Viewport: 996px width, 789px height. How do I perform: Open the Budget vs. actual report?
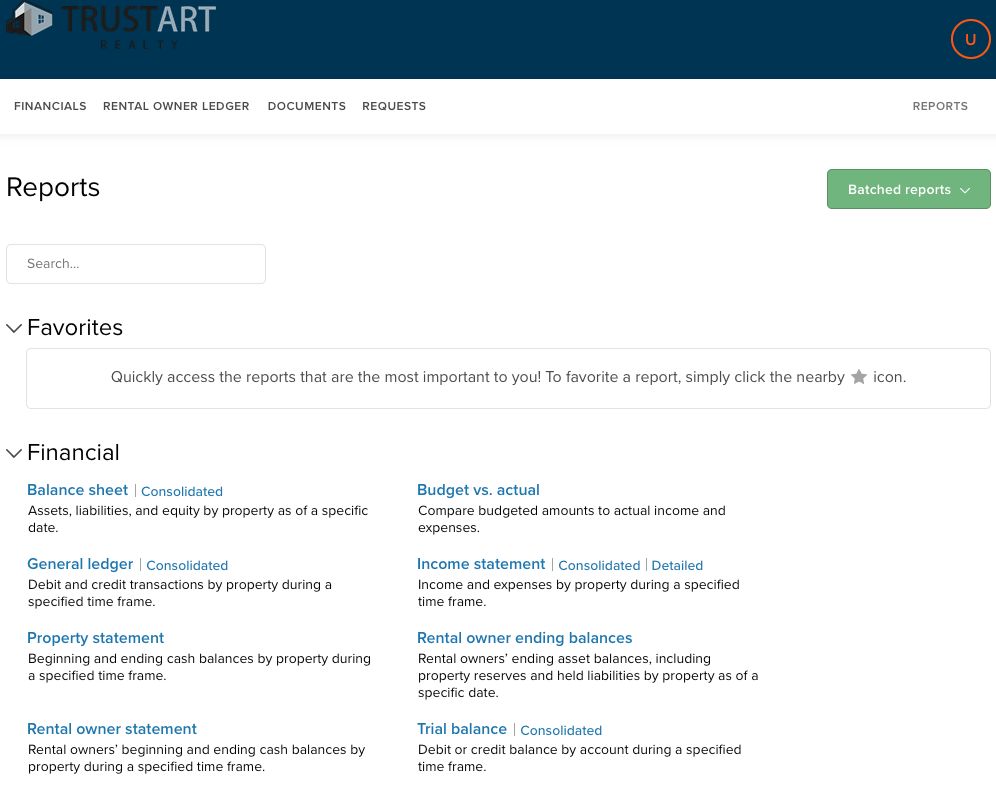(478, 490)
